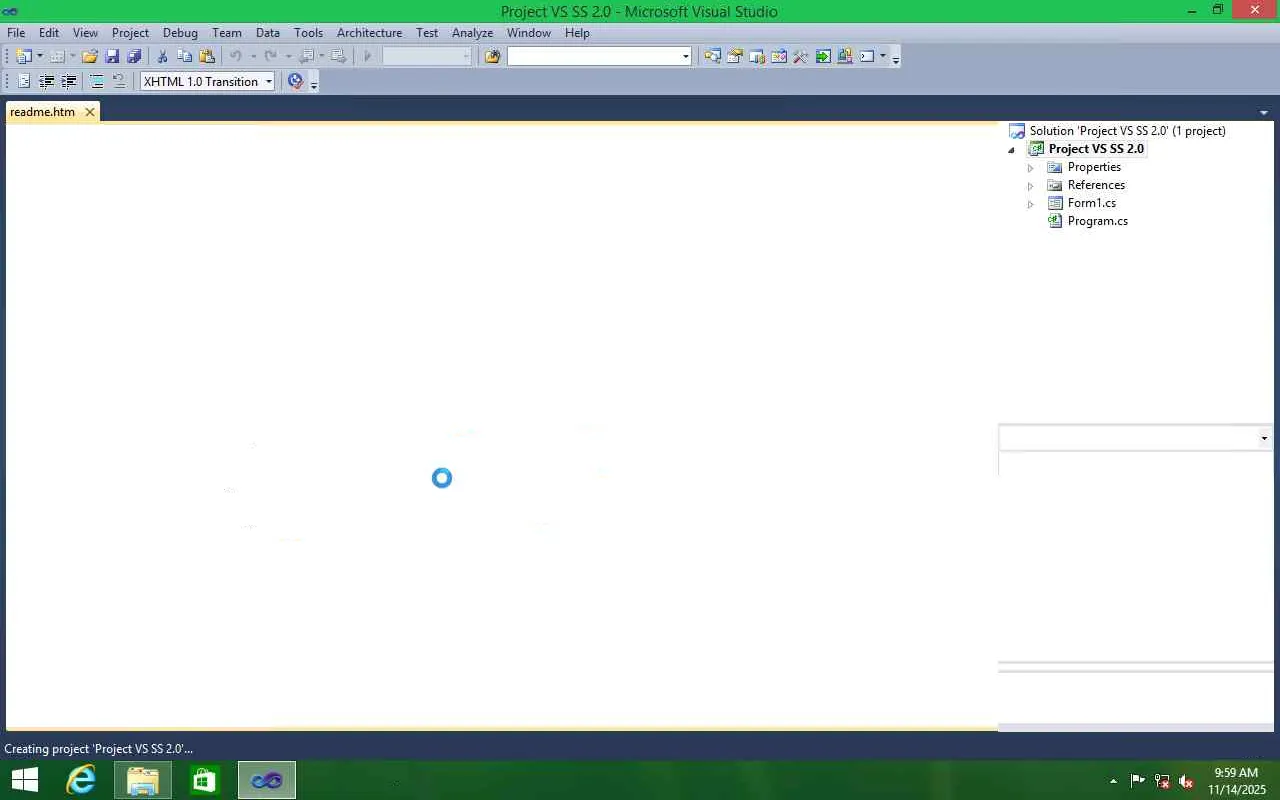This screenshot has width=1280, height=800.
Task: Open Solution Explorer from the toolbar icon
Action: (712, 57)
